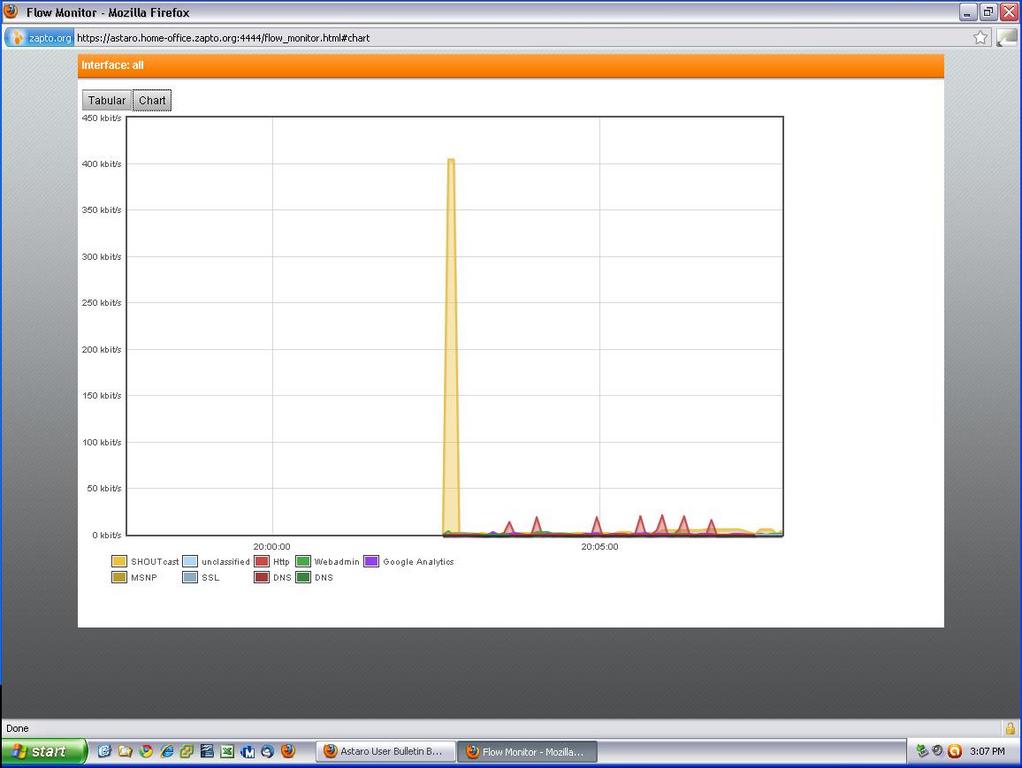Screen dimensions: 1022x768
Task: Click the Google Analytics legend swatch
Action: tap(371, 562)
